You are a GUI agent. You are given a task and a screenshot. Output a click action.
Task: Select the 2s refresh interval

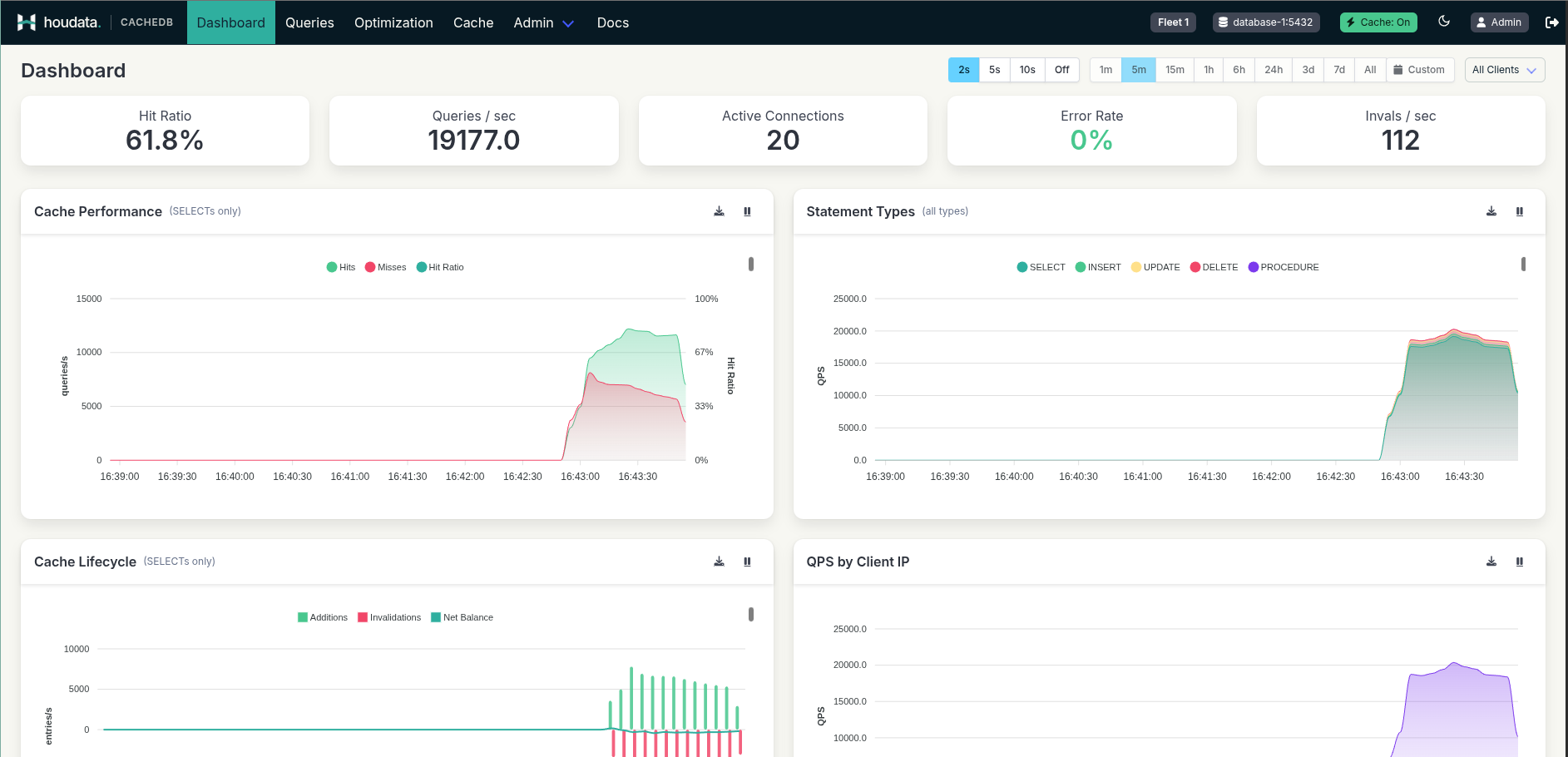tap(963, 70)
